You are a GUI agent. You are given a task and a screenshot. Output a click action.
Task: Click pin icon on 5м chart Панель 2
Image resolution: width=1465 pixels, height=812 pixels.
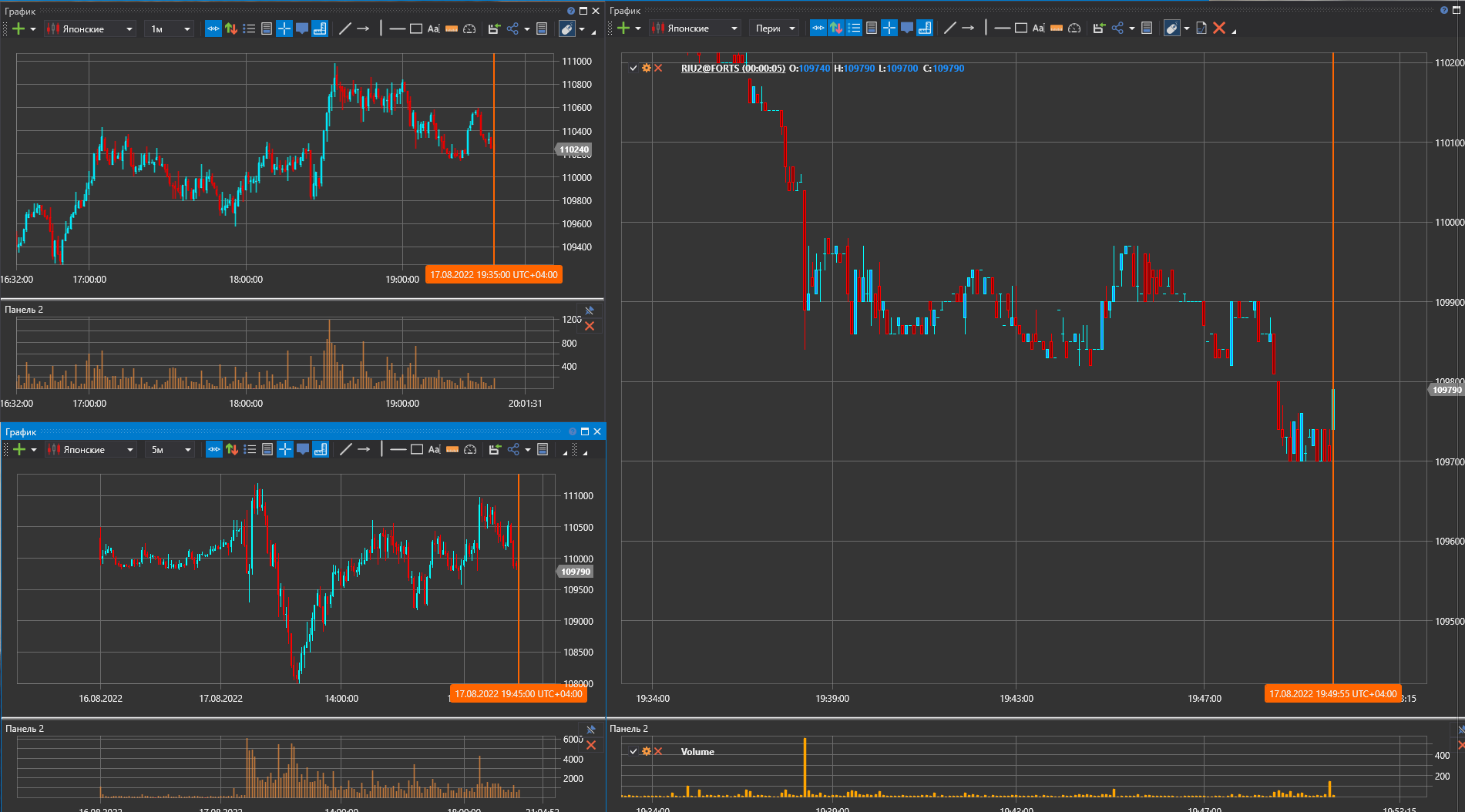point(591,730)
